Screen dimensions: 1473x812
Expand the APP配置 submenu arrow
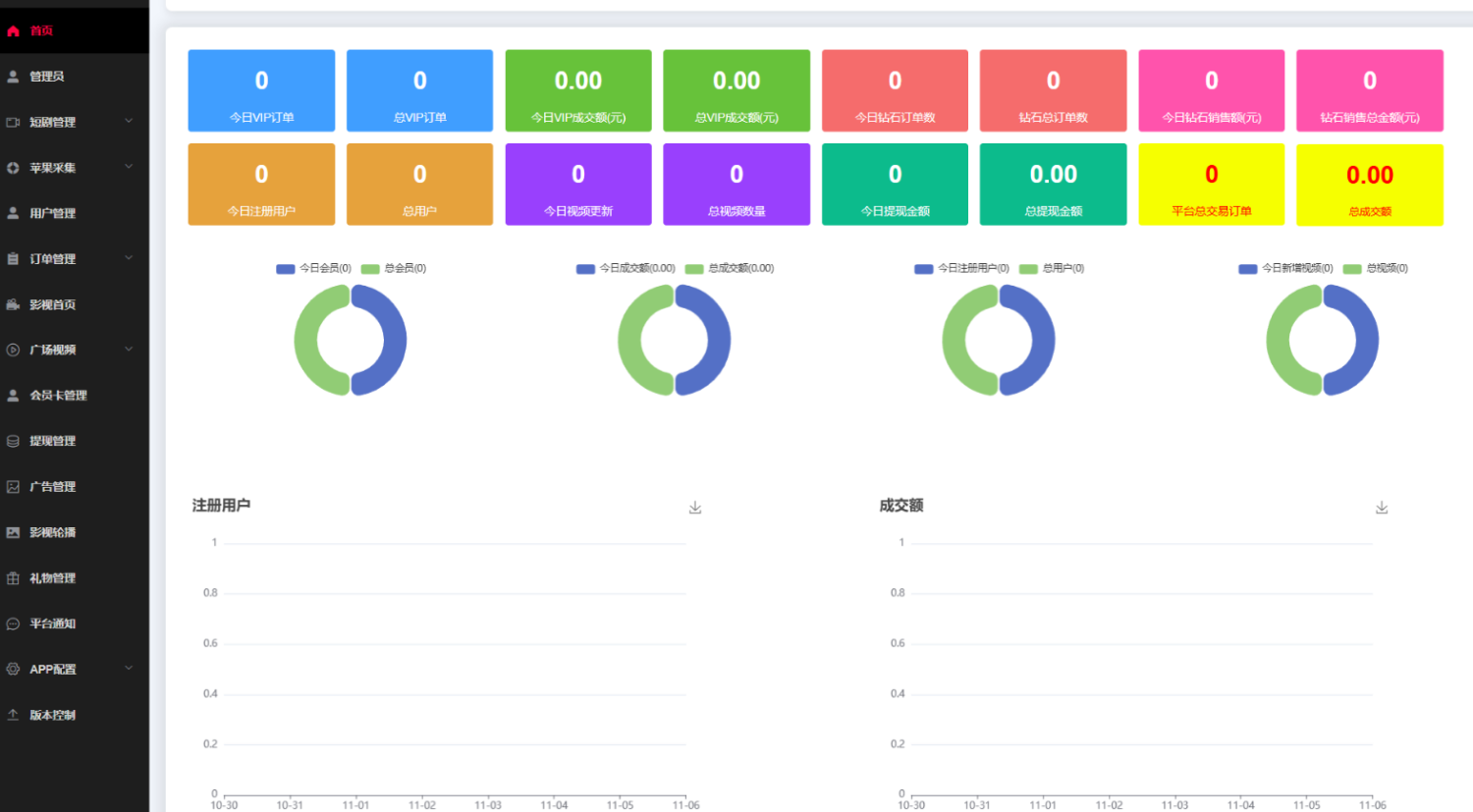[x=129, y=669]
